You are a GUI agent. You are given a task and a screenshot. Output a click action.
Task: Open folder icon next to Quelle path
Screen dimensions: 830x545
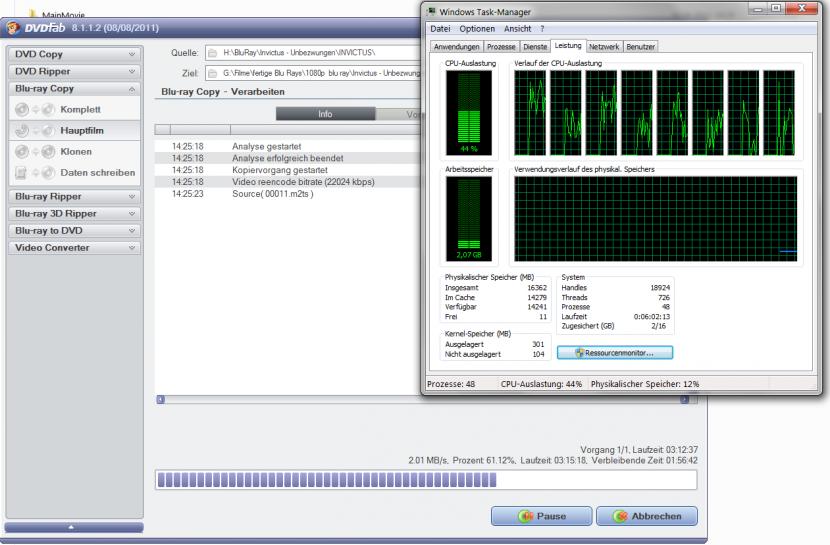[x=212, y=53]
